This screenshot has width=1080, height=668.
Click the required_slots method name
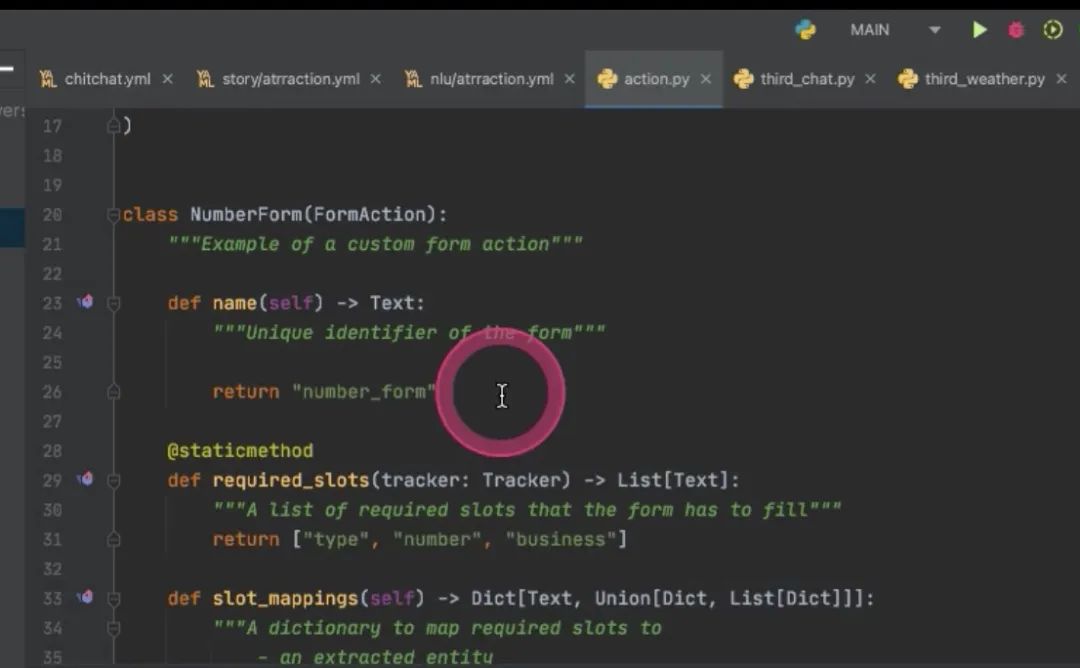pyautogui.click(x=291, y=480)
